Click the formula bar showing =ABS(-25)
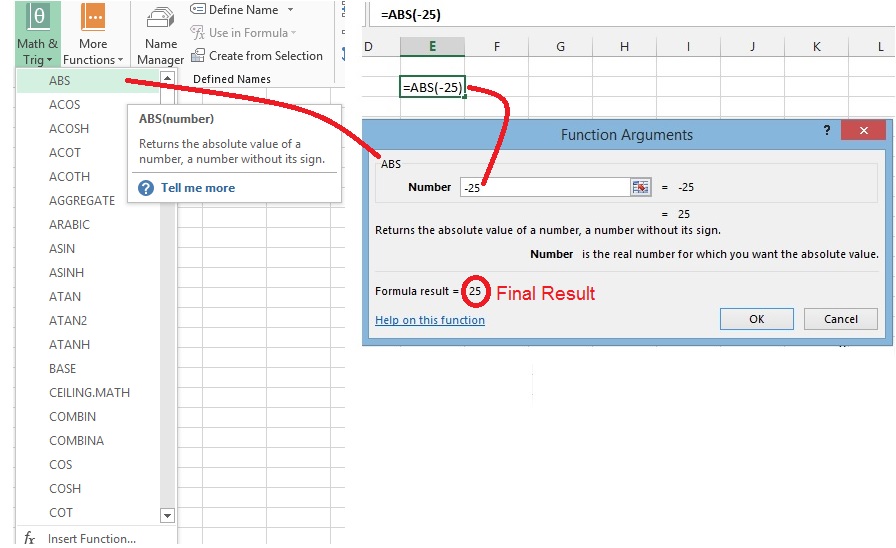The width and height of the screenshot is (896, 548). 632,14
